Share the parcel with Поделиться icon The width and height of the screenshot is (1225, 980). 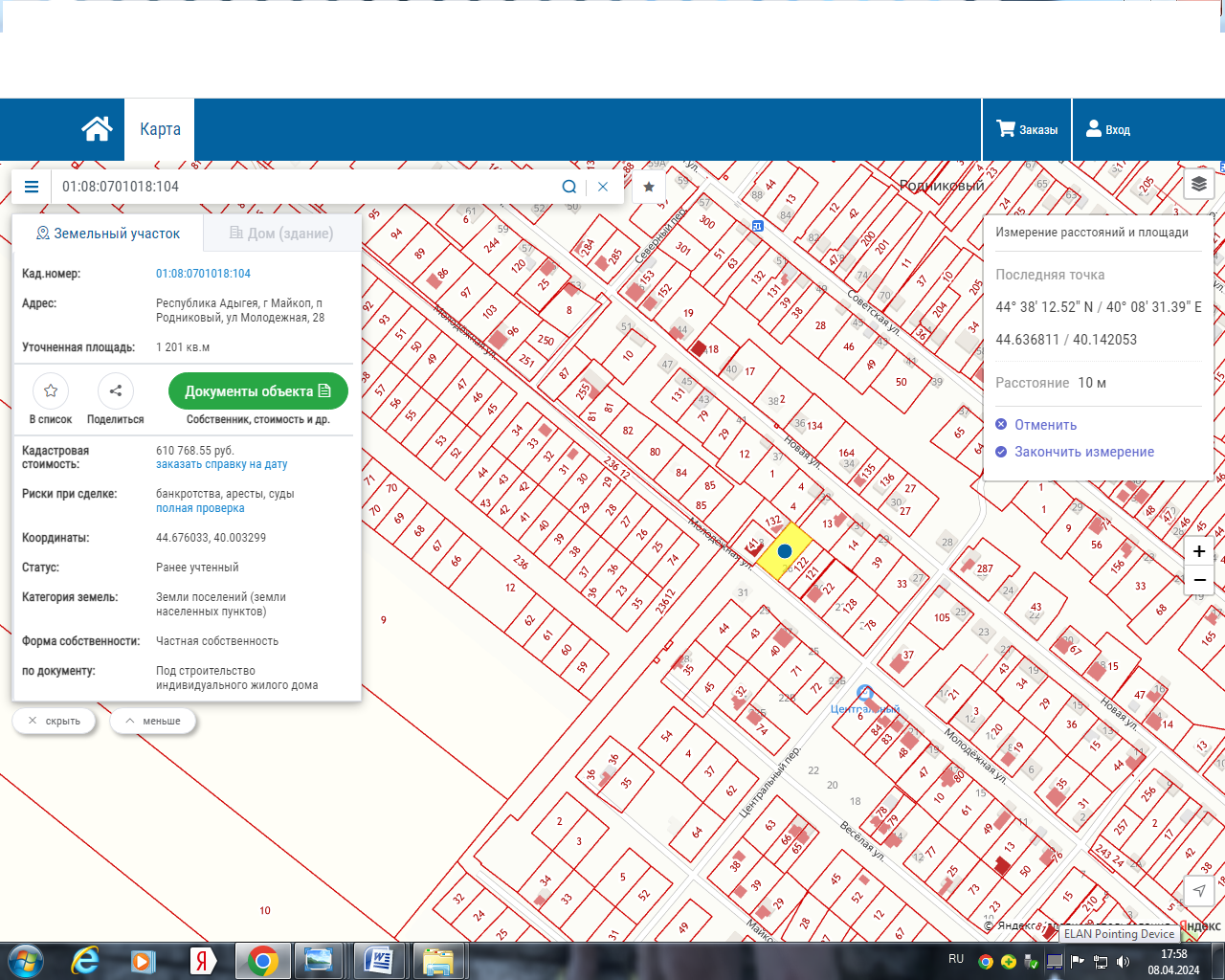click(116, 390)
